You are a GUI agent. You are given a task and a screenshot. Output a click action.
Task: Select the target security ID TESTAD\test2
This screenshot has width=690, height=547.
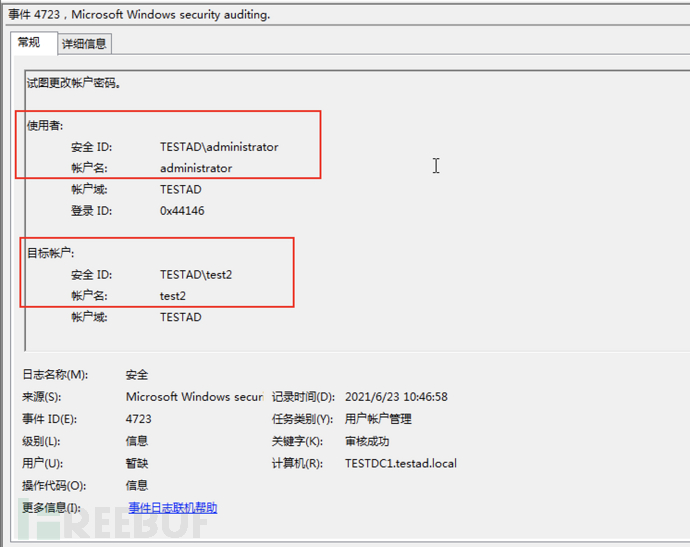(x=196, y=275)
